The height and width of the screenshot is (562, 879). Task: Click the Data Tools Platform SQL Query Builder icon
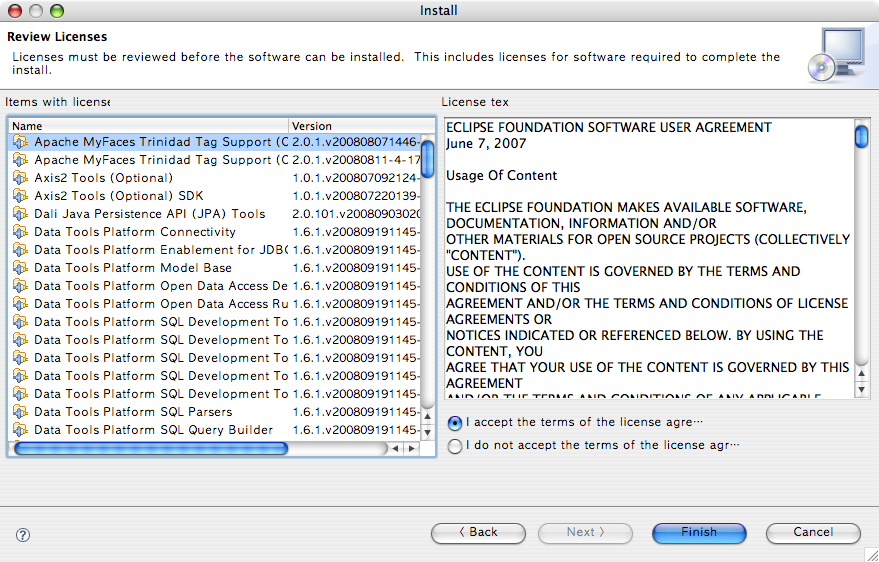point(20,429)
